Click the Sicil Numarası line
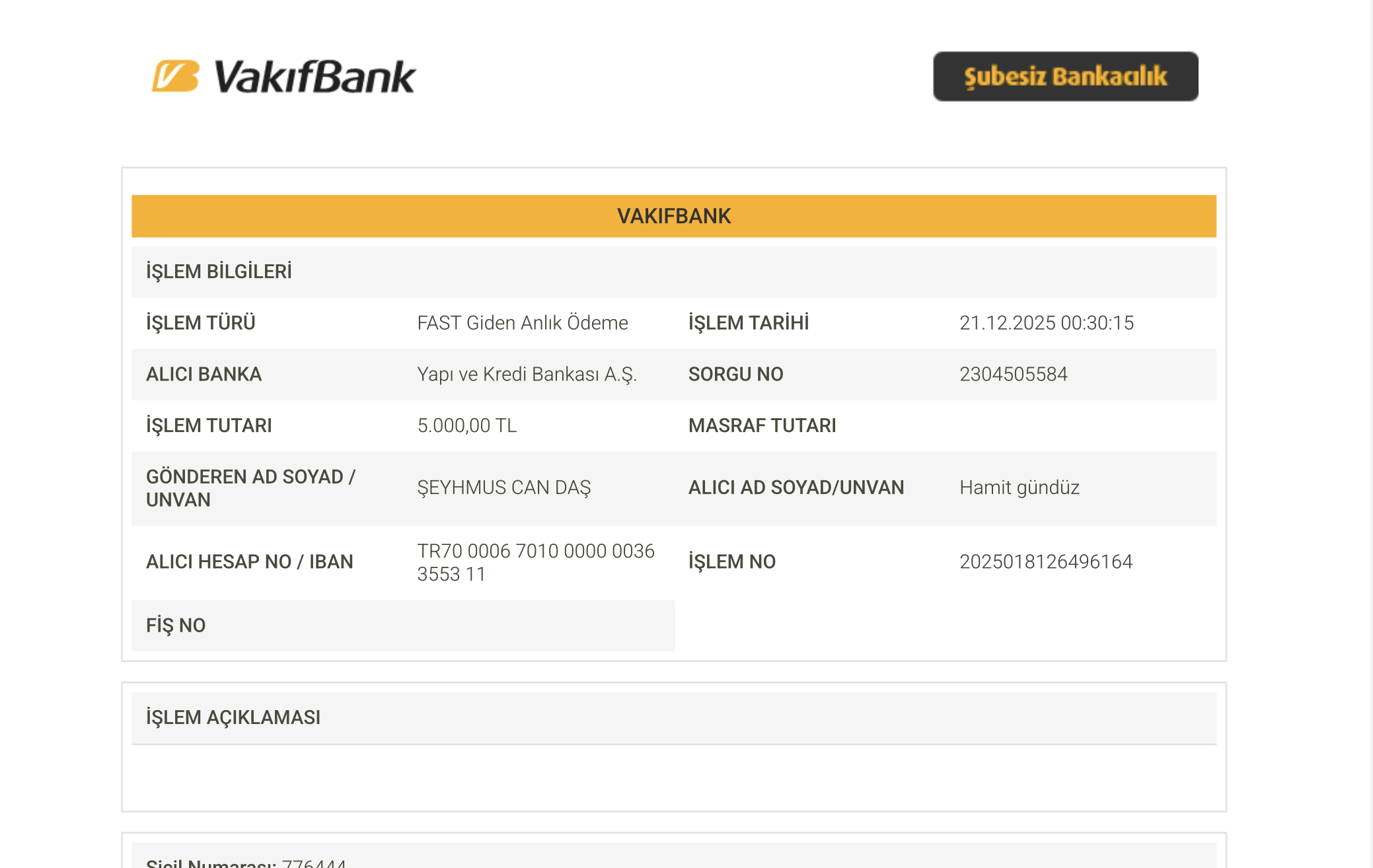 (246, 862)
